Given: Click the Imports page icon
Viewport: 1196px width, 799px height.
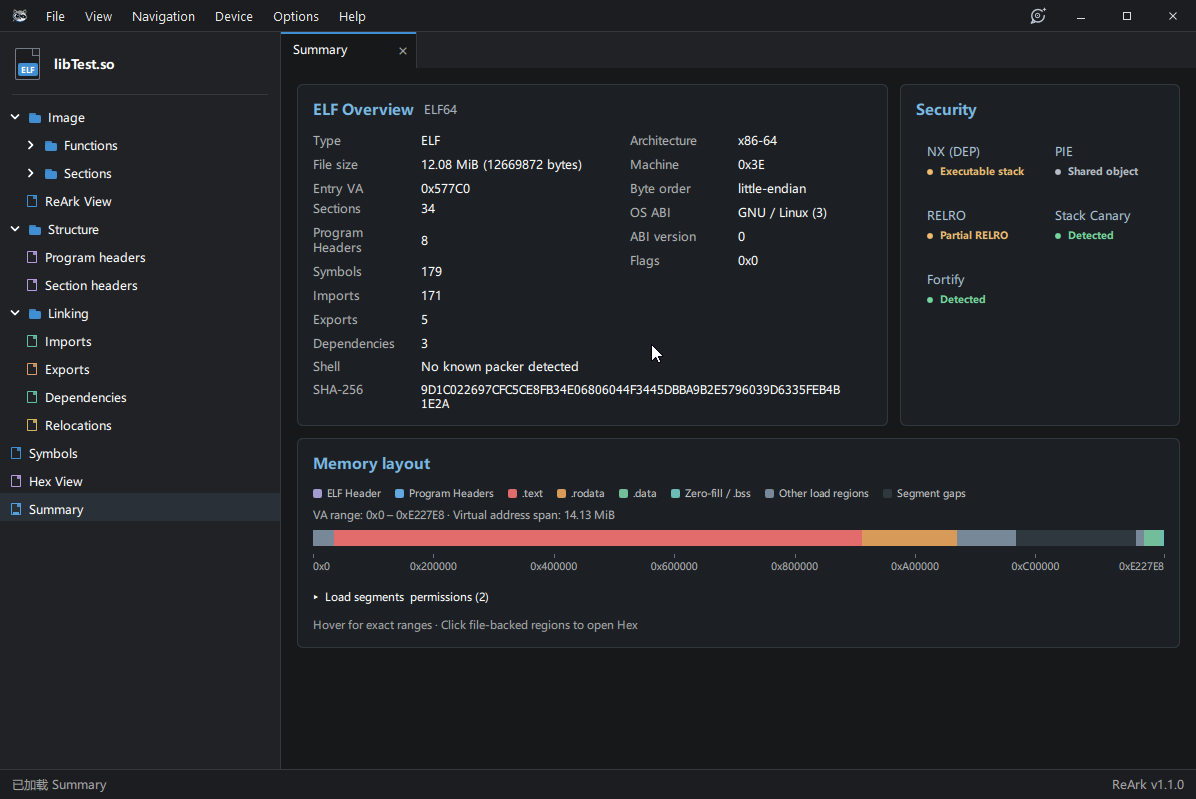Looking at the screenshot, I should (32, 342).
